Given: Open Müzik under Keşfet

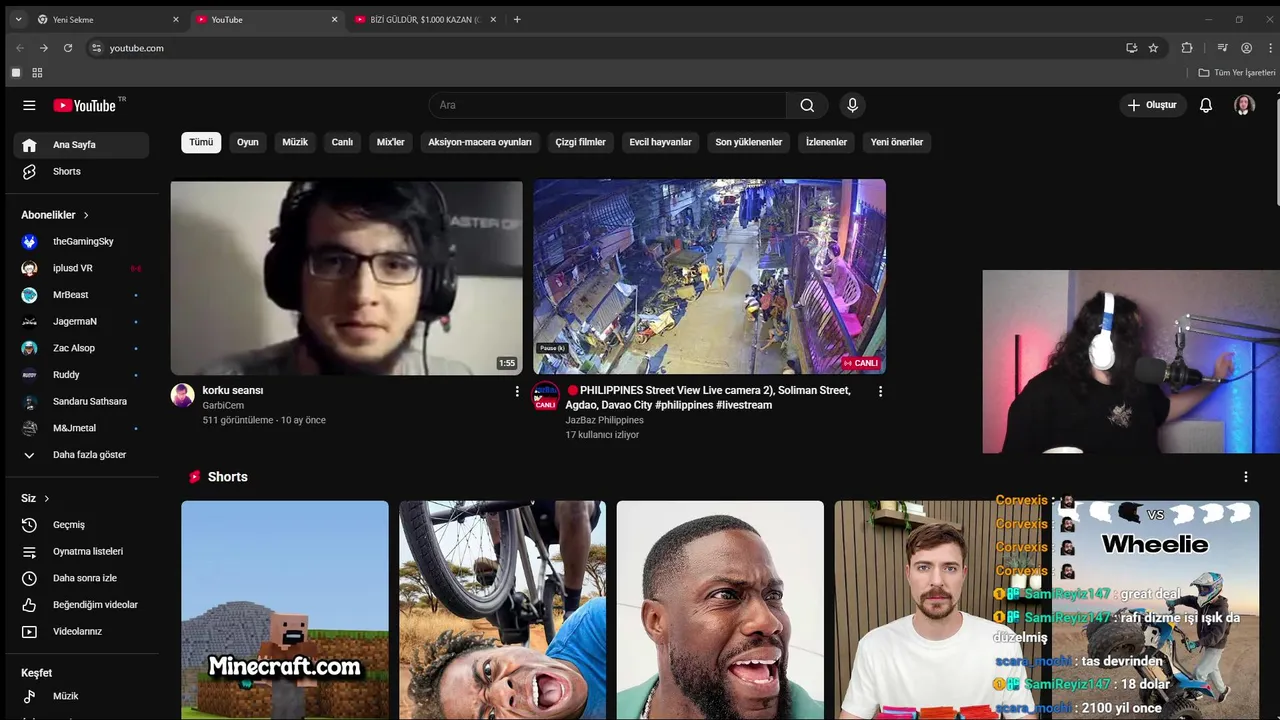Looking at the screenshot, I should pos(81,696).
